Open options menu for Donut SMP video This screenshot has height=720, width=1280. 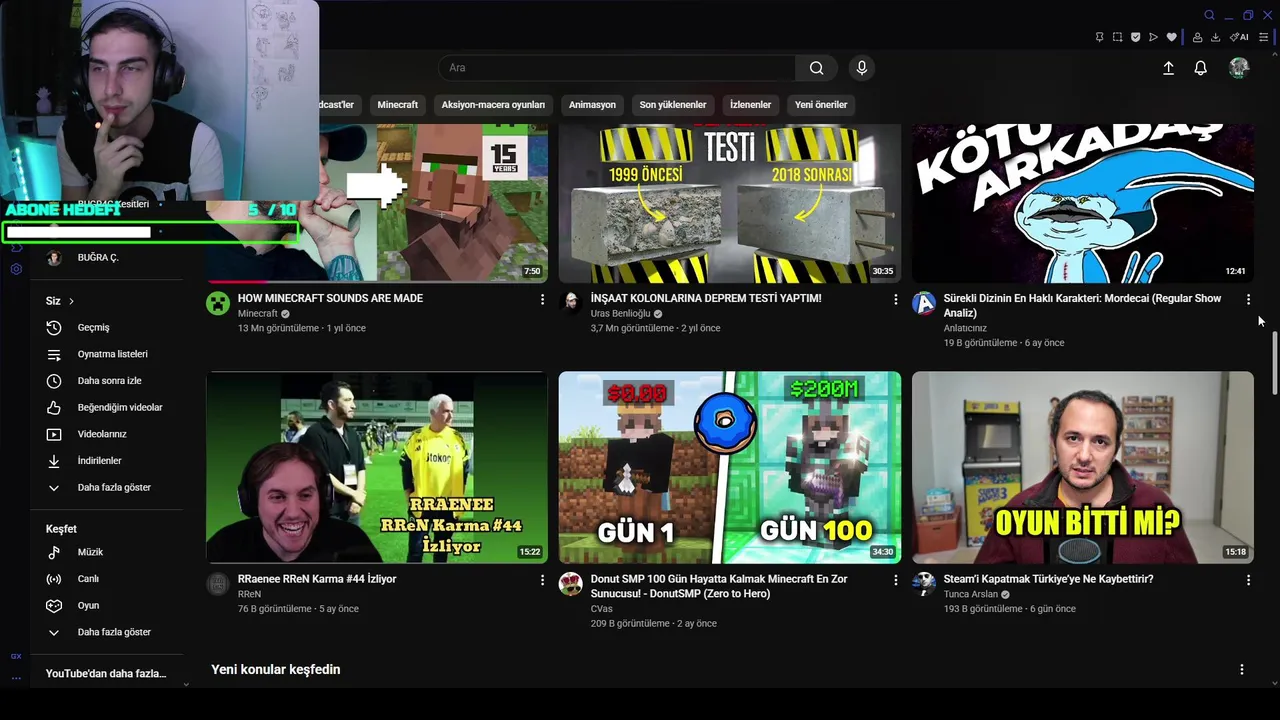click(896, 580)
